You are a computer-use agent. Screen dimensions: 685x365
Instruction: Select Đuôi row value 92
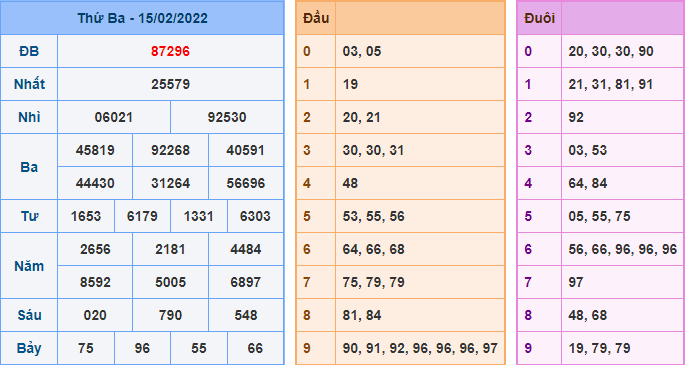pyautogui.click(x=576, y=117)
